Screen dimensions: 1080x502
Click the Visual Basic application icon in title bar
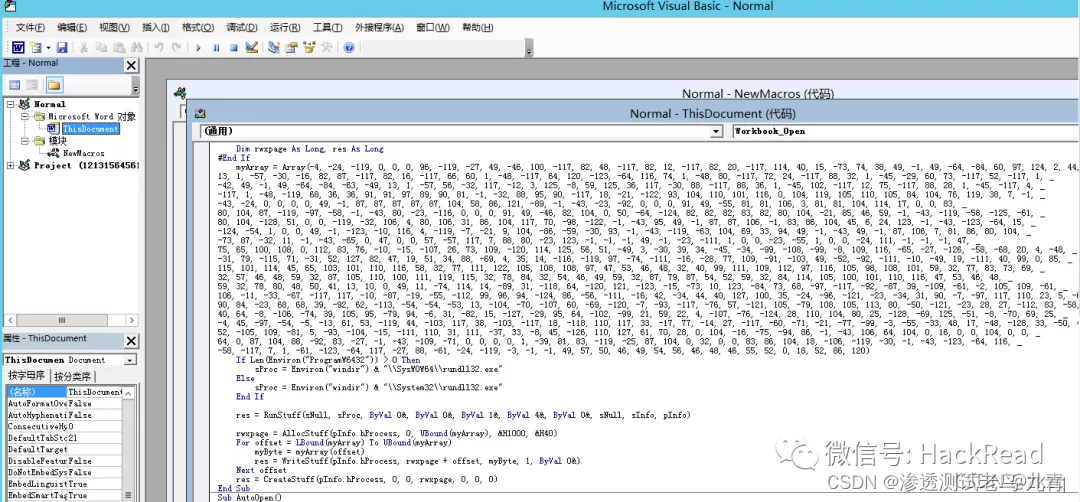point(10,7)
